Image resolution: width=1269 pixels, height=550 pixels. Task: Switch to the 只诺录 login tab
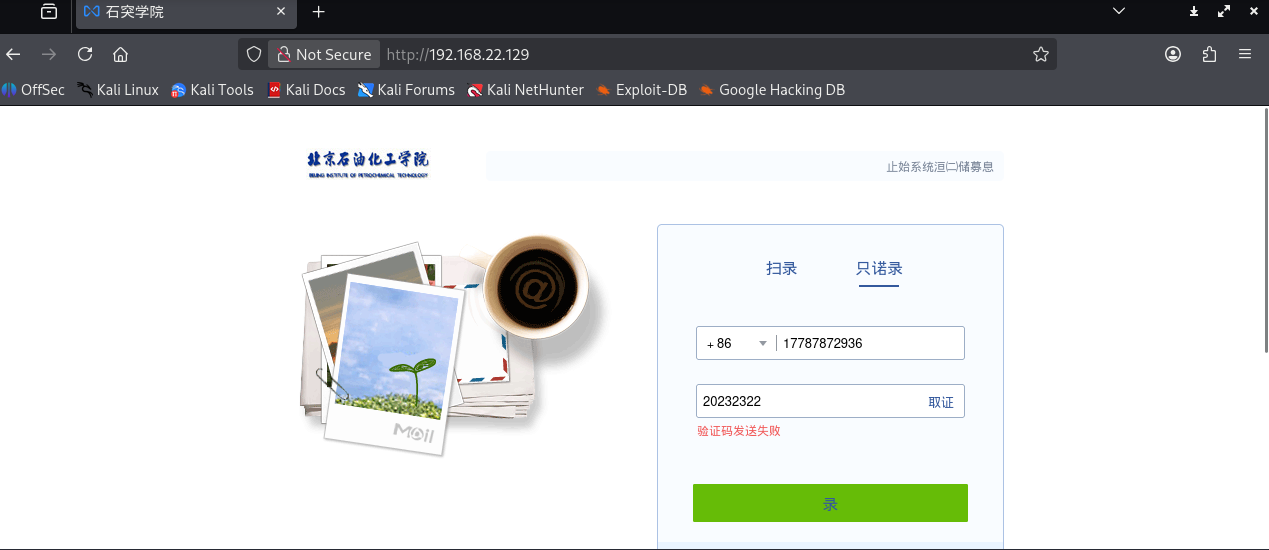(879, 268)
